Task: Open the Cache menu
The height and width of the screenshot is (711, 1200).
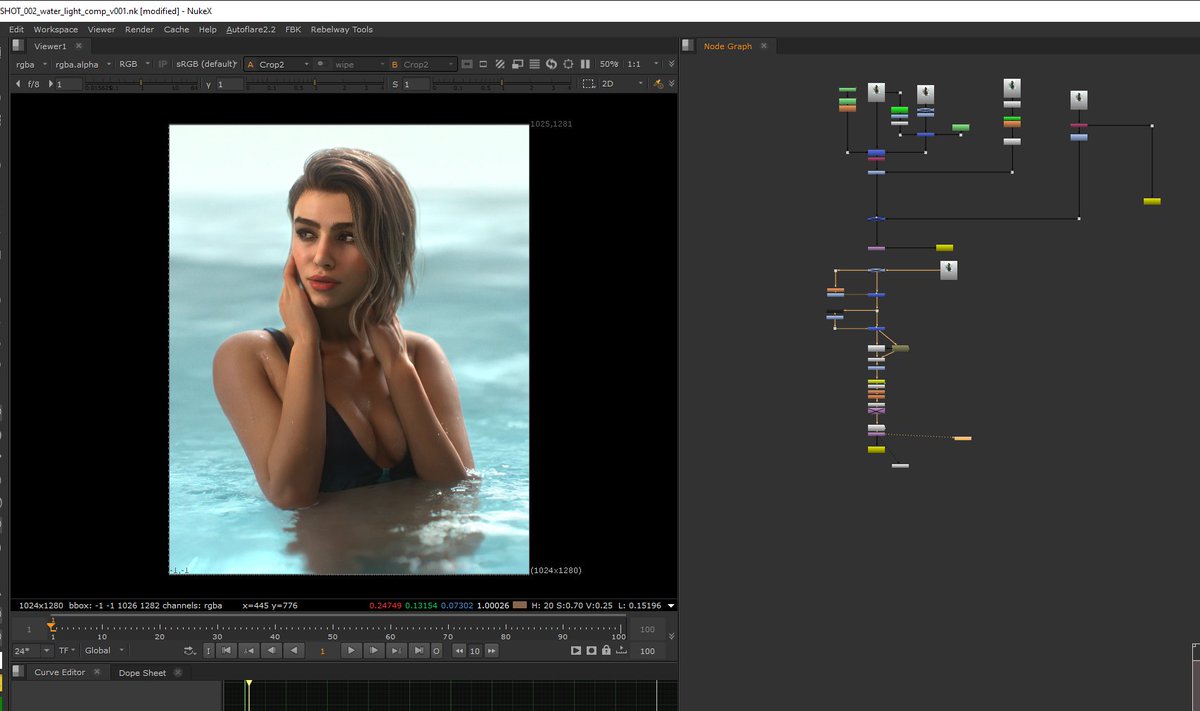Action: coord(176,30)
